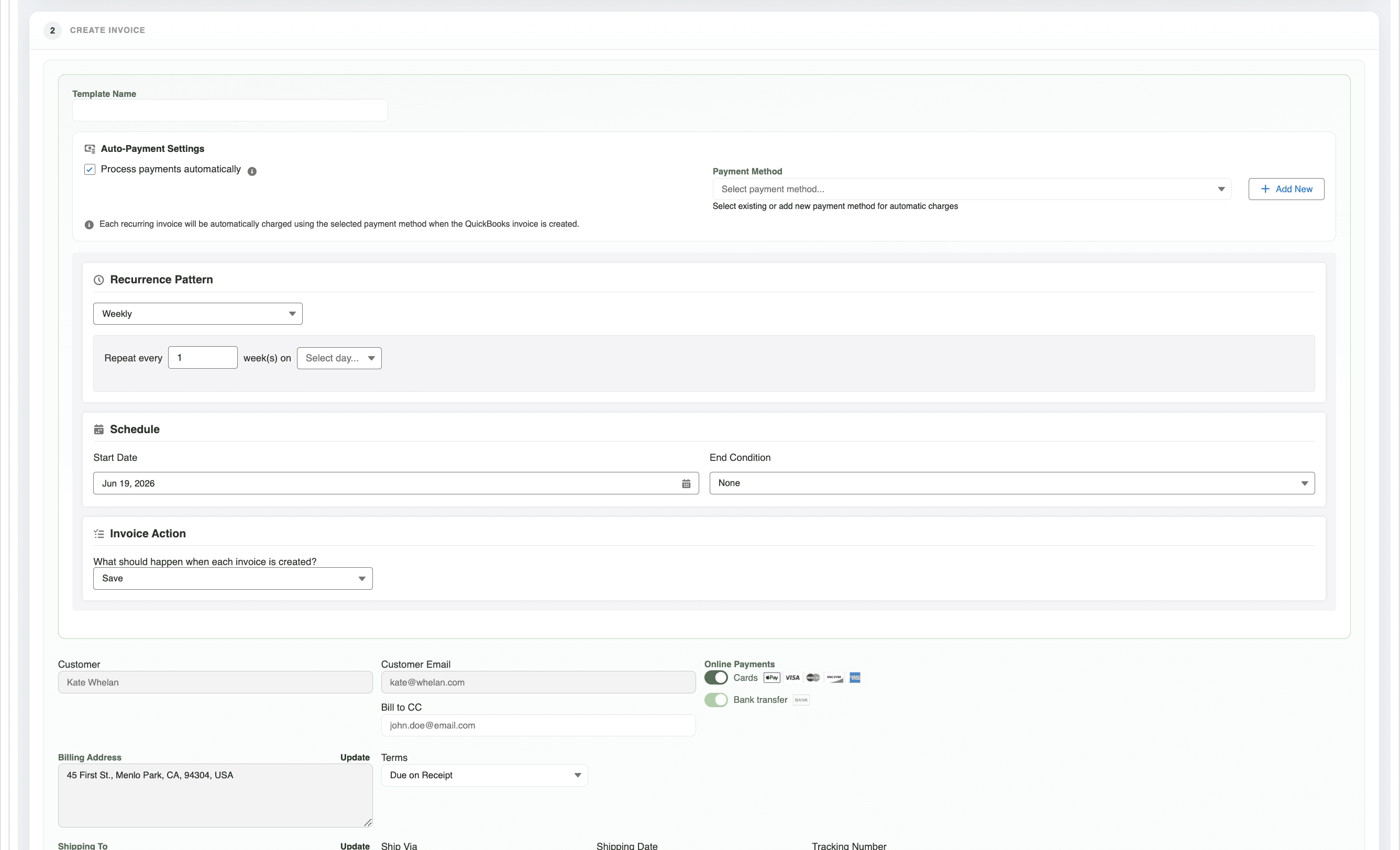This screenshot has width=1400, height=850.
Task: Open the Weekly recurrence frequency dropdown
Action: pos(198,314)
